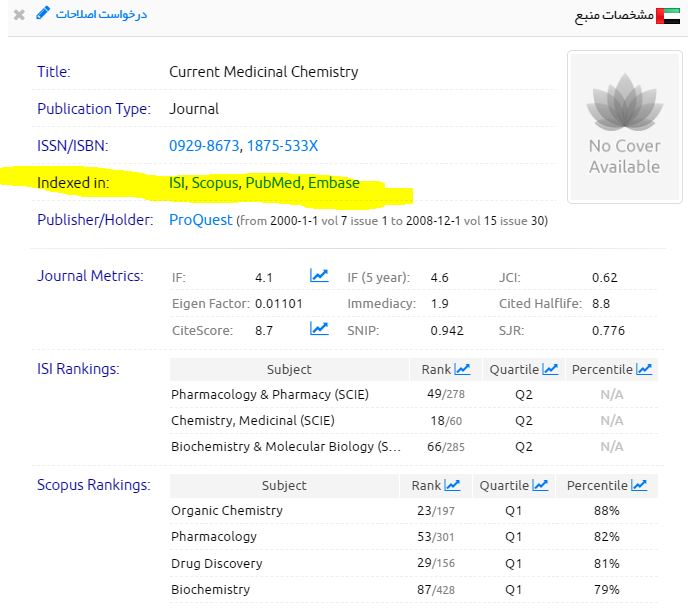The height and width of the screenshot is (609, 688).
Task: Click Scopus Rankings Percentile chart icon
Action: (x=638, y=486)
